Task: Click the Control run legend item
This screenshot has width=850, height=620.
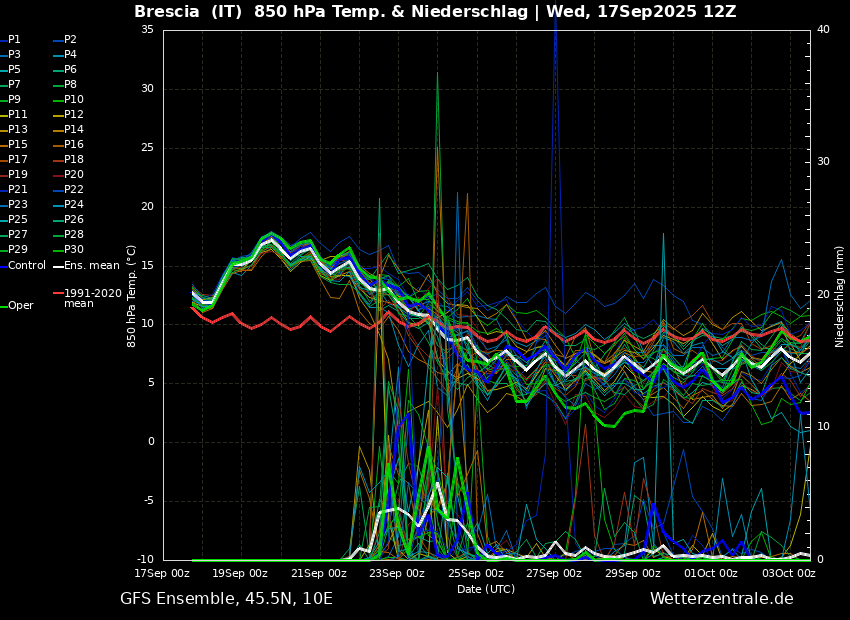Action: tap(26, 266)
